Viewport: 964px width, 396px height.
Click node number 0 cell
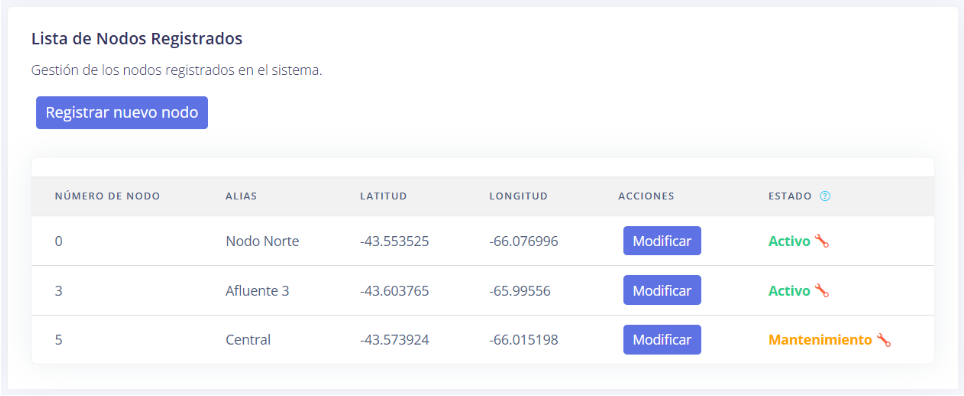(58, 241)
